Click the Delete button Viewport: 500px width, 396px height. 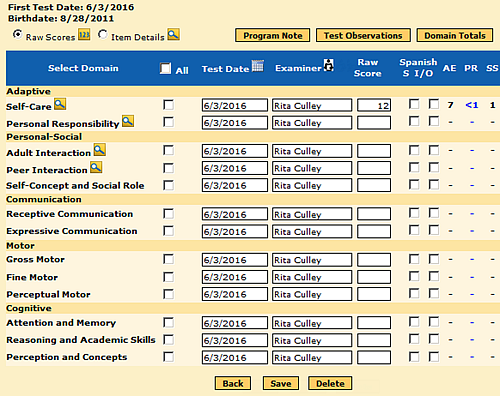pyautogui.click(x=330, y=383)
